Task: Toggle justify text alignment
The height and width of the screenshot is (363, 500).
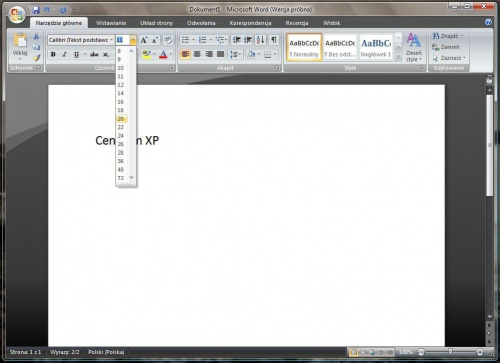Action: pyautogui.click(x=220, y=54)
